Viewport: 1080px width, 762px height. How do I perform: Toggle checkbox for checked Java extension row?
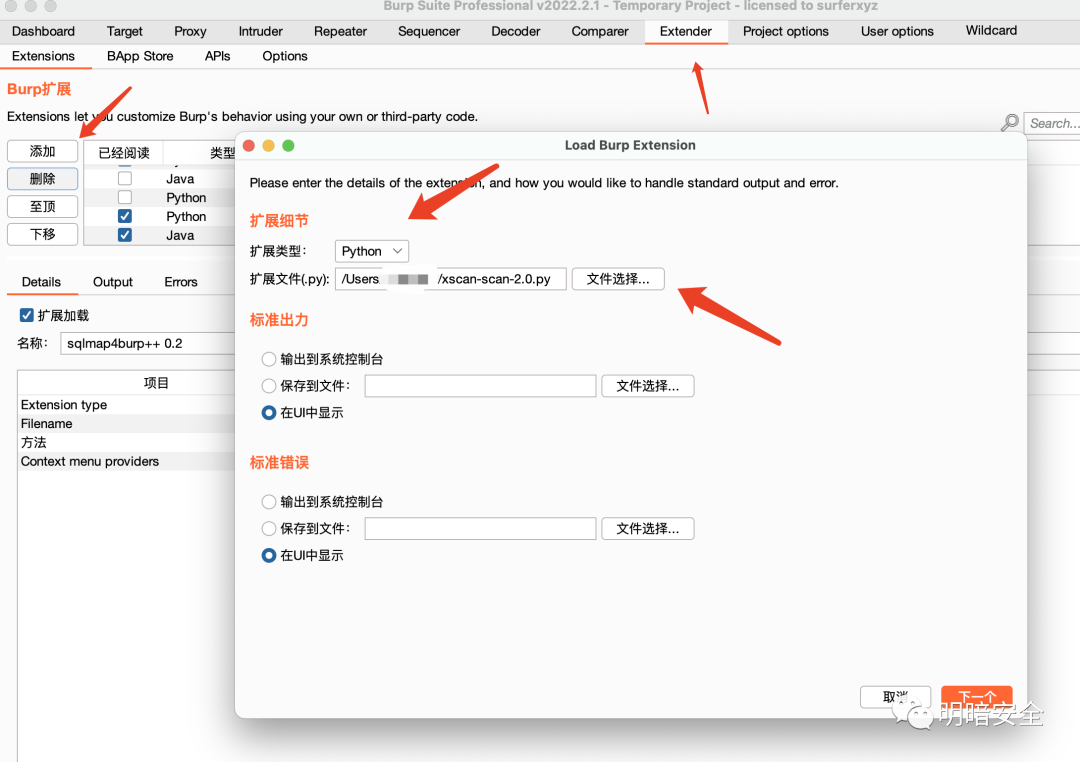tap(125, 235)
